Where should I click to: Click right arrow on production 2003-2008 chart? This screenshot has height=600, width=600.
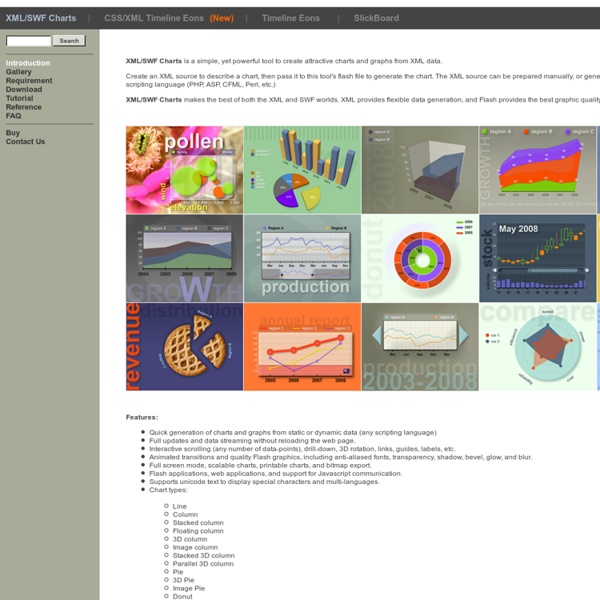pos(463,335)
